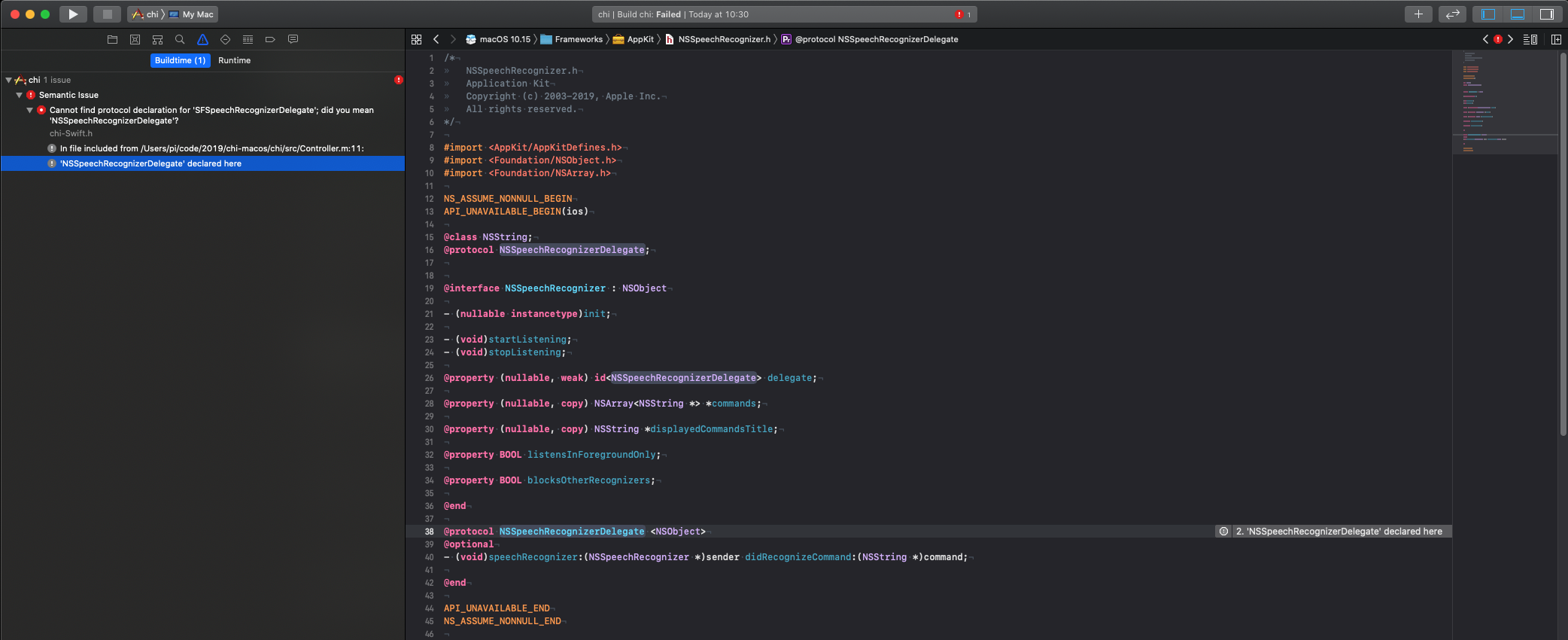The width and height of the screenshot is (1568, 640).
Task: Open the chi scheme selector
Action: click(146, 14)
